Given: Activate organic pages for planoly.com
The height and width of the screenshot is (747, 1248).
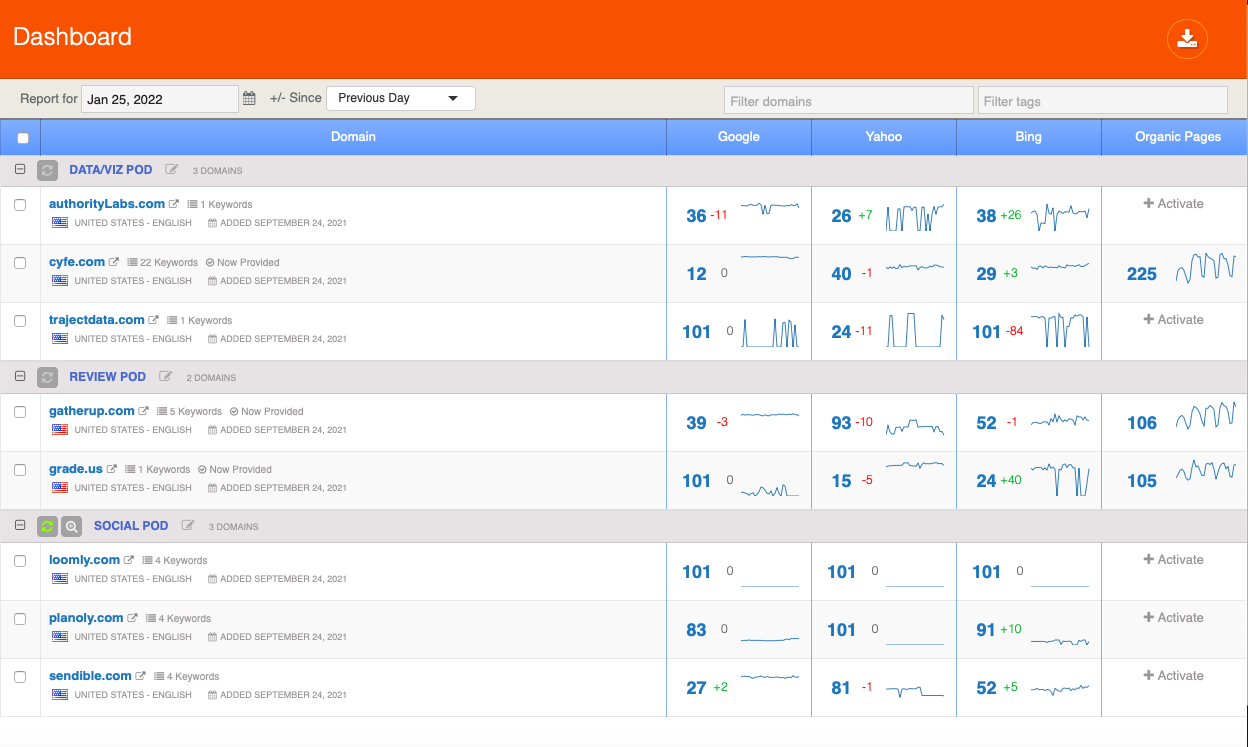Looking at the screenshot, I should click(1174, 617).
